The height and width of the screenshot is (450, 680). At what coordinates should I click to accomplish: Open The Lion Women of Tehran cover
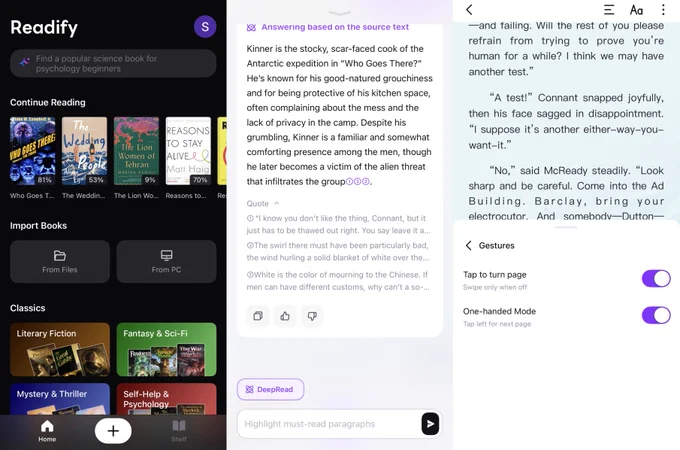tap(136, 151)
